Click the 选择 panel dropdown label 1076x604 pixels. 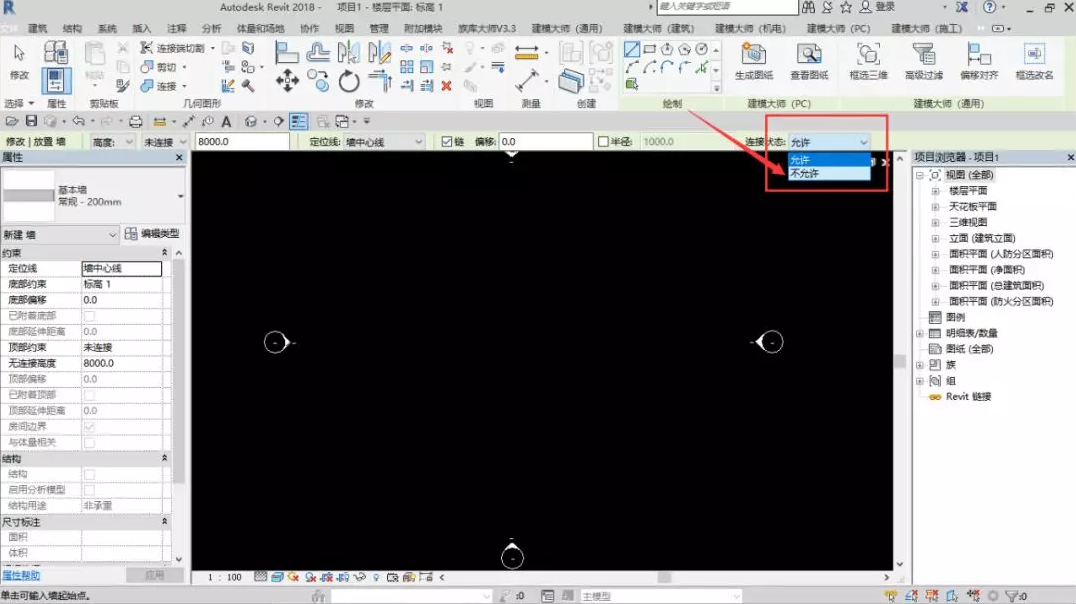click(19, 104)
